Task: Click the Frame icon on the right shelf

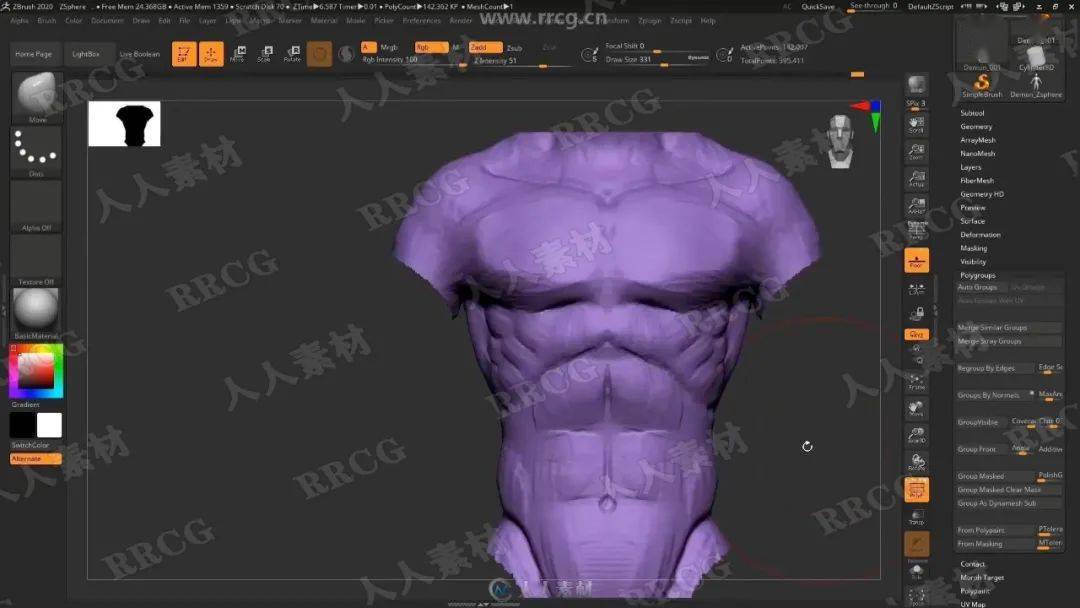Action: (916, 385)
